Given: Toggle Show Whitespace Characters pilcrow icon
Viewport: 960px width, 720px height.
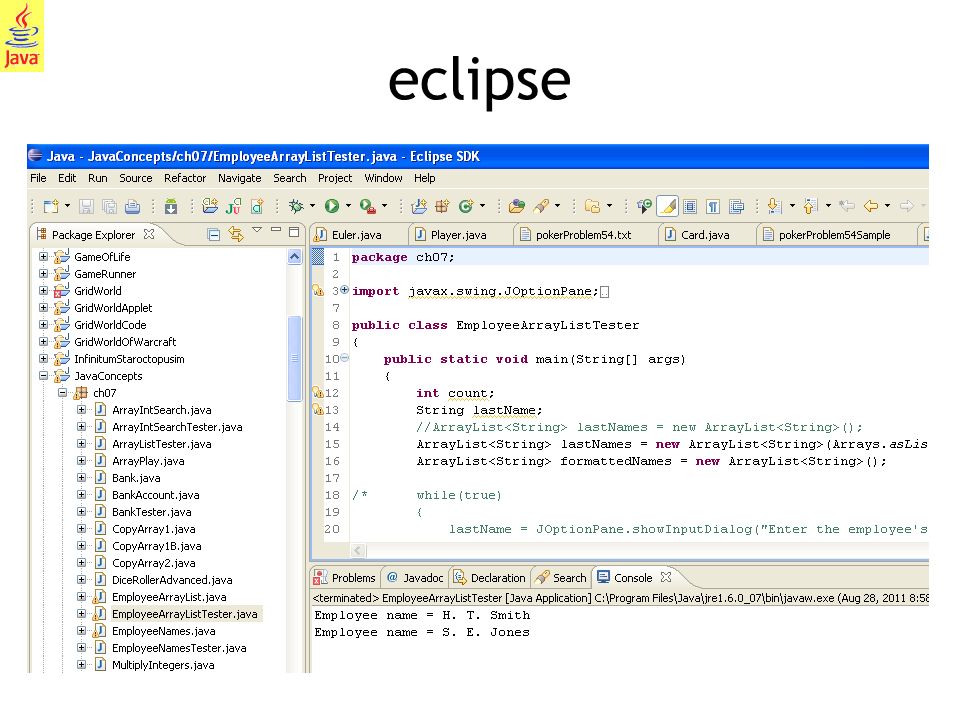Looking at the screenshot, I should coord(713,206).
